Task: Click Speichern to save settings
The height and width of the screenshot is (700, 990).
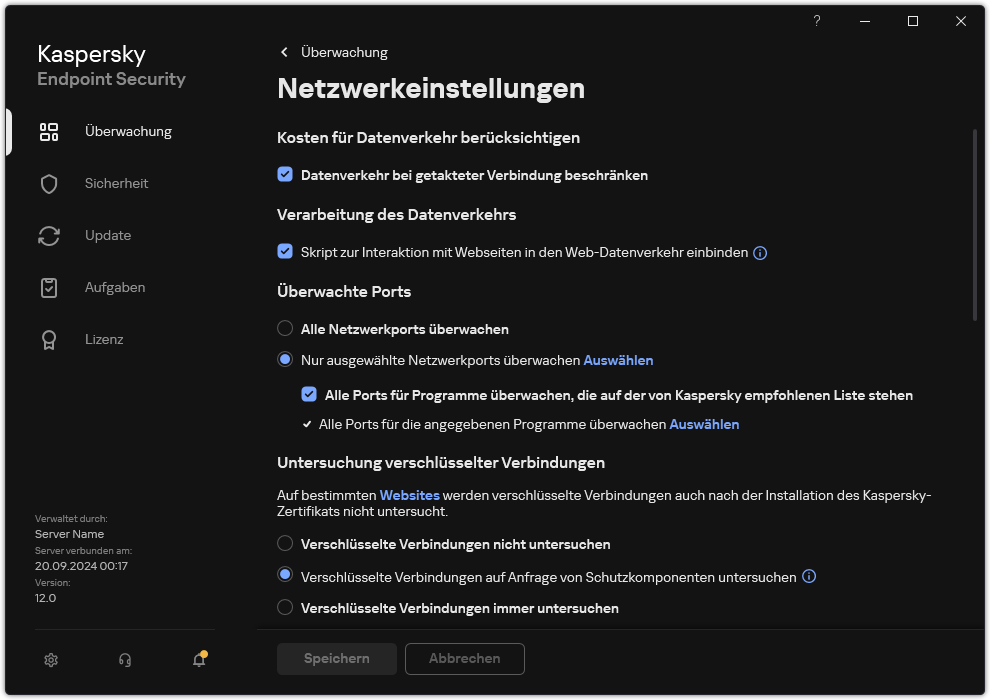Action: tap(336, 658)
